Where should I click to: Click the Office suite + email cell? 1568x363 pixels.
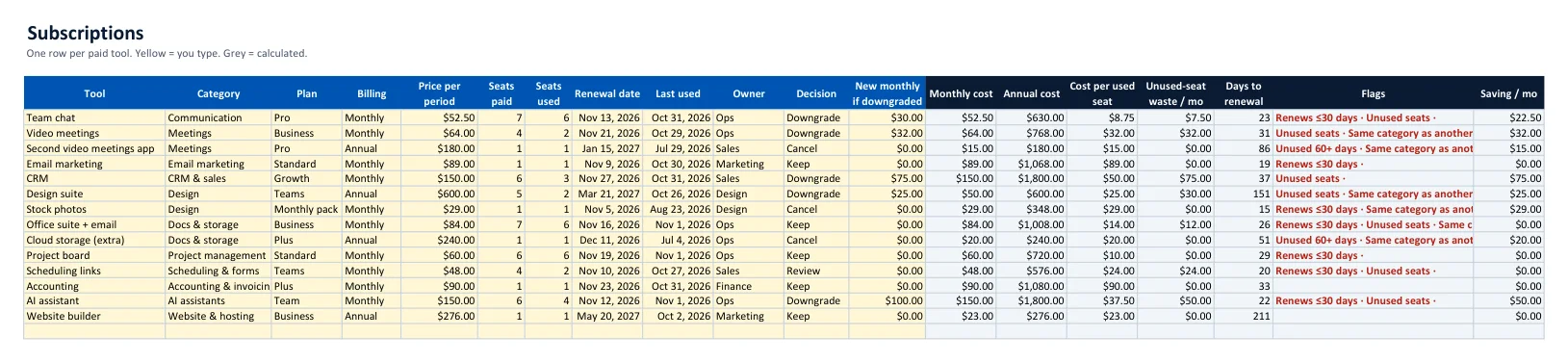click(x=94, y=224)
